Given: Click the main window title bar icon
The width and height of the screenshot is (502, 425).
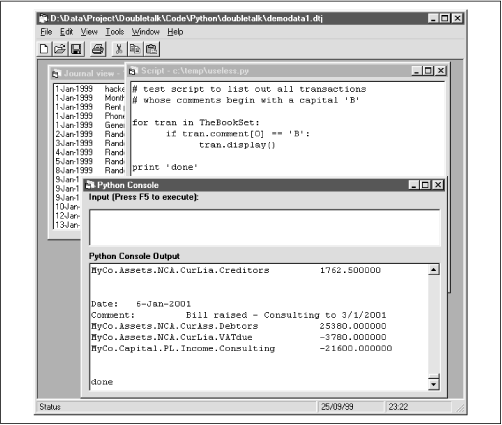Looking at the screenshot, I should [x=43, y=18].
